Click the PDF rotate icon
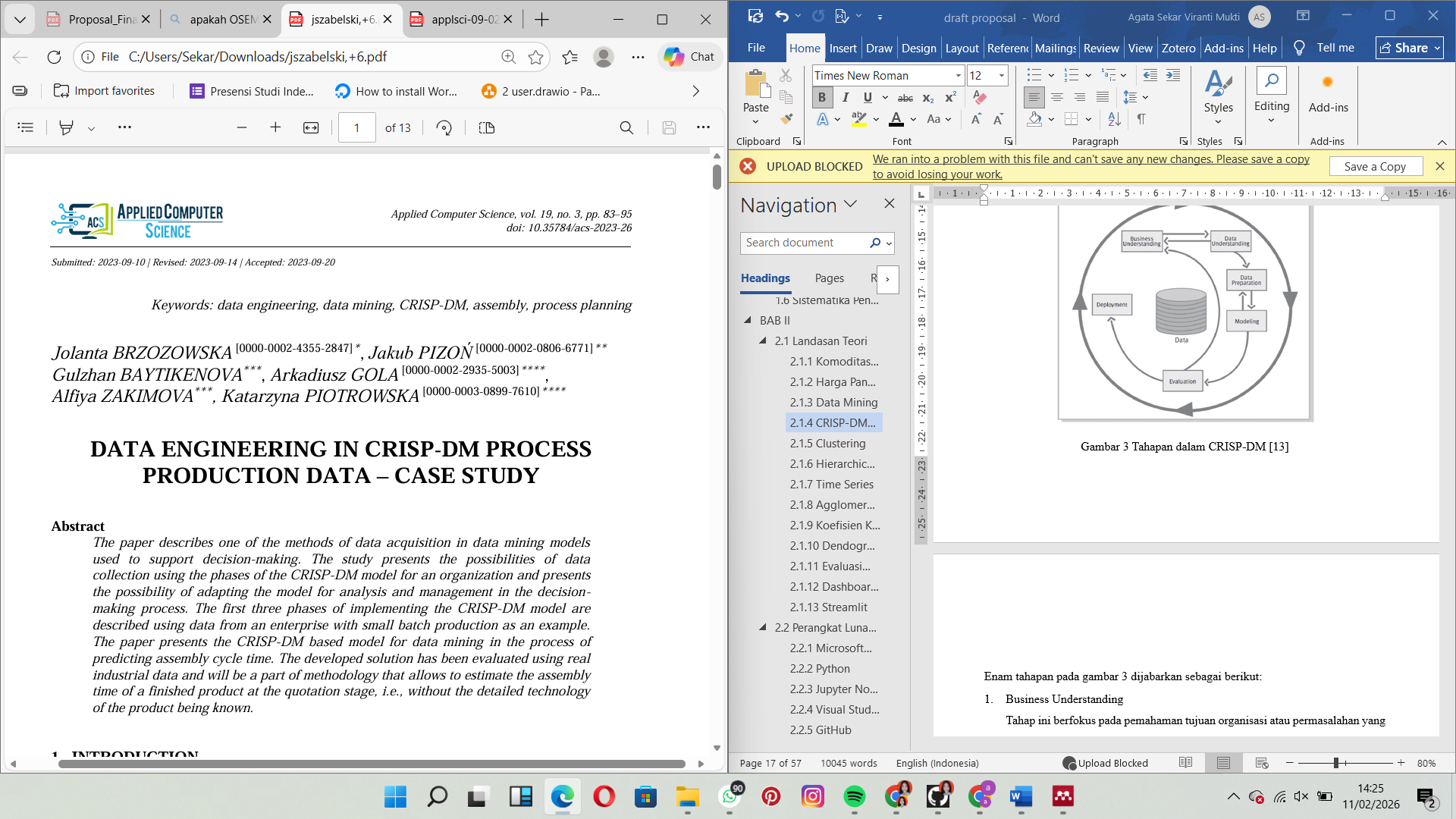Screen dimensions: 1456x819 click(x=444, y=127)
